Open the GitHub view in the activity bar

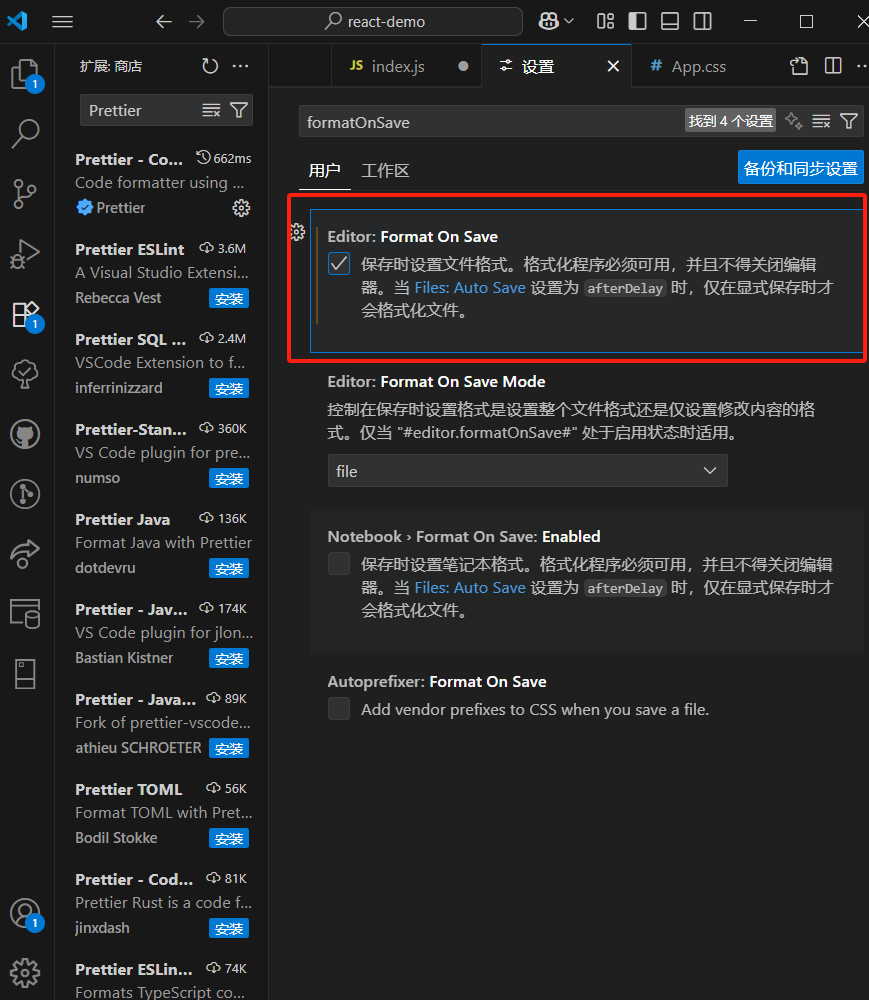[x=25, y=434]
